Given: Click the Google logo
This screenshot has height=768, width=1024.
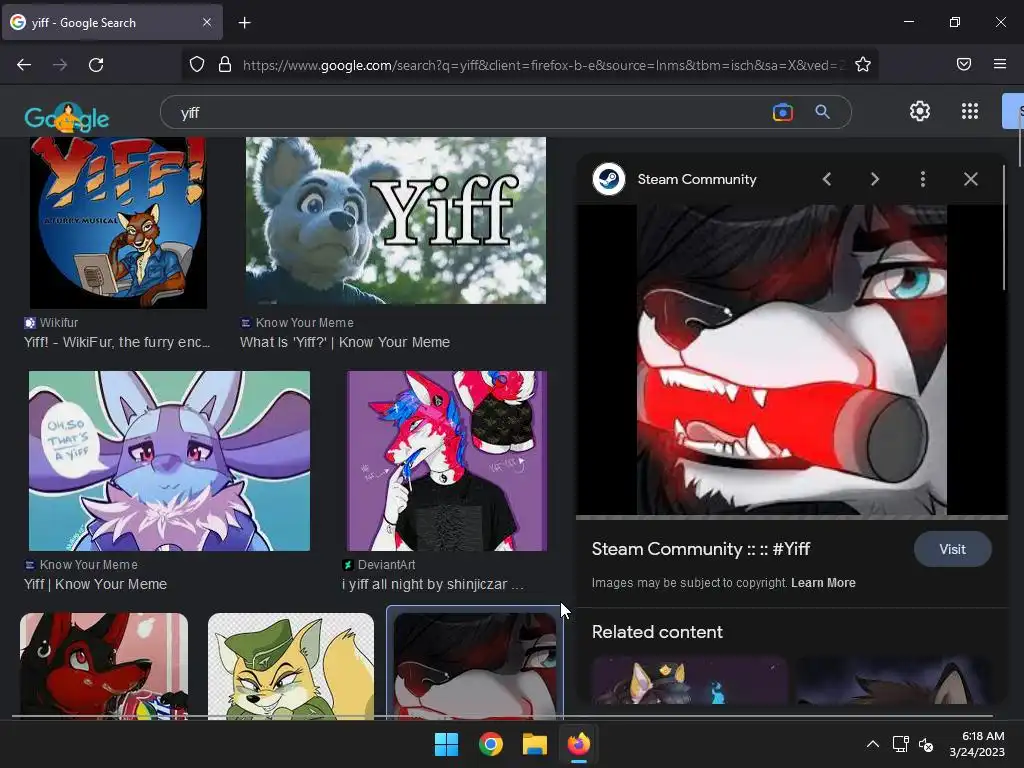Looking at the screenshot, I should click(66, 118).
